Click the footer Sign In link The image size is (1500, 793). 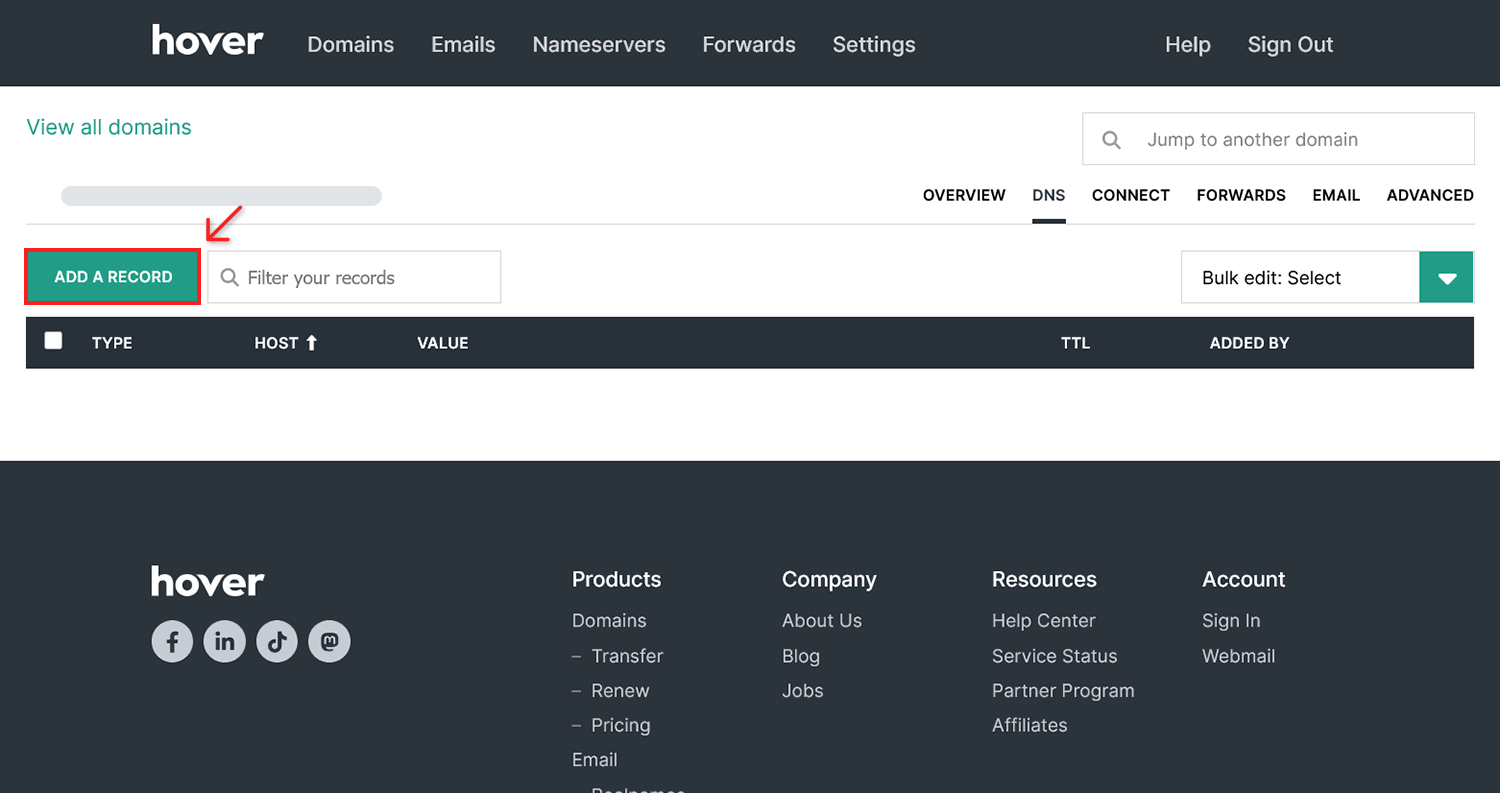1231,621
